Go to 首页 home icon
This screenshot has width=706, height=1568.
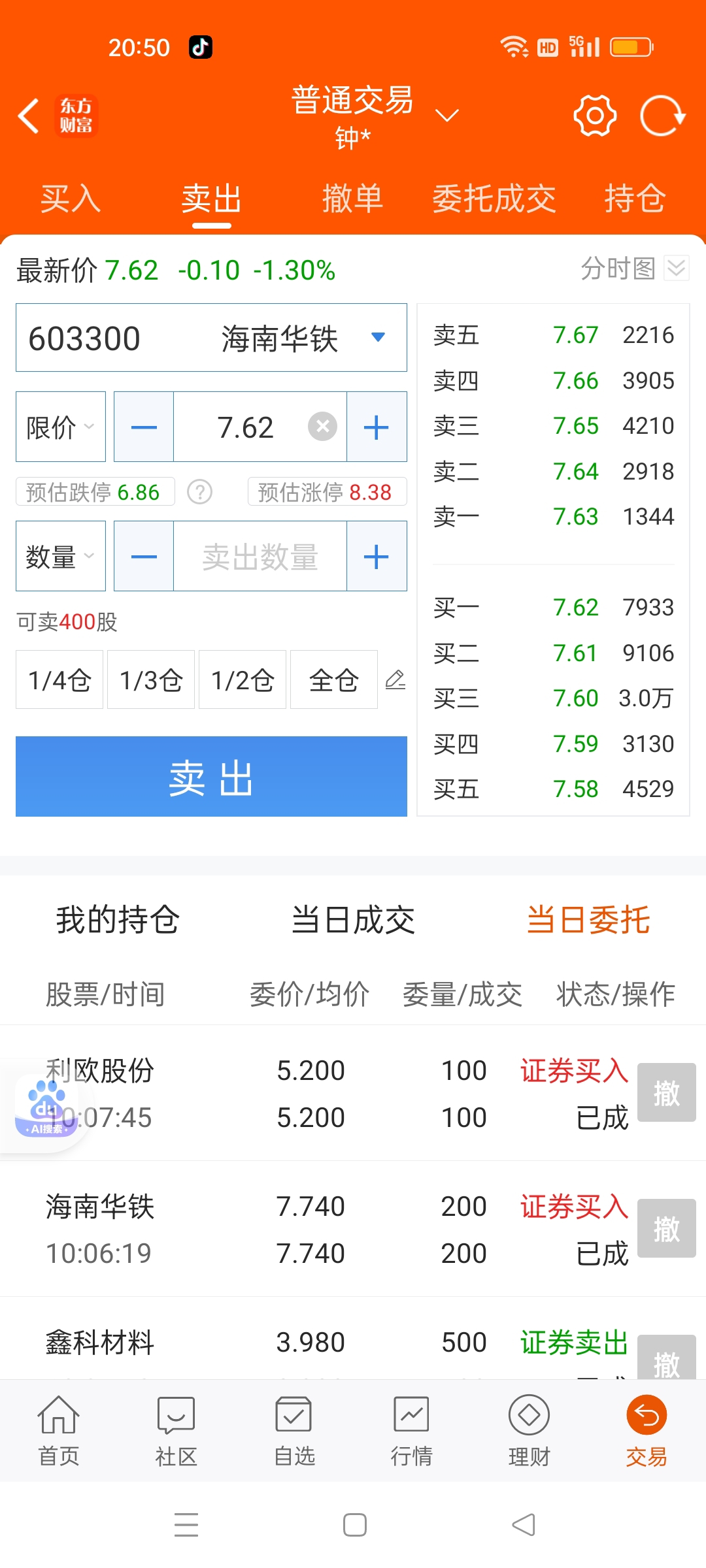click(59, 1431)
